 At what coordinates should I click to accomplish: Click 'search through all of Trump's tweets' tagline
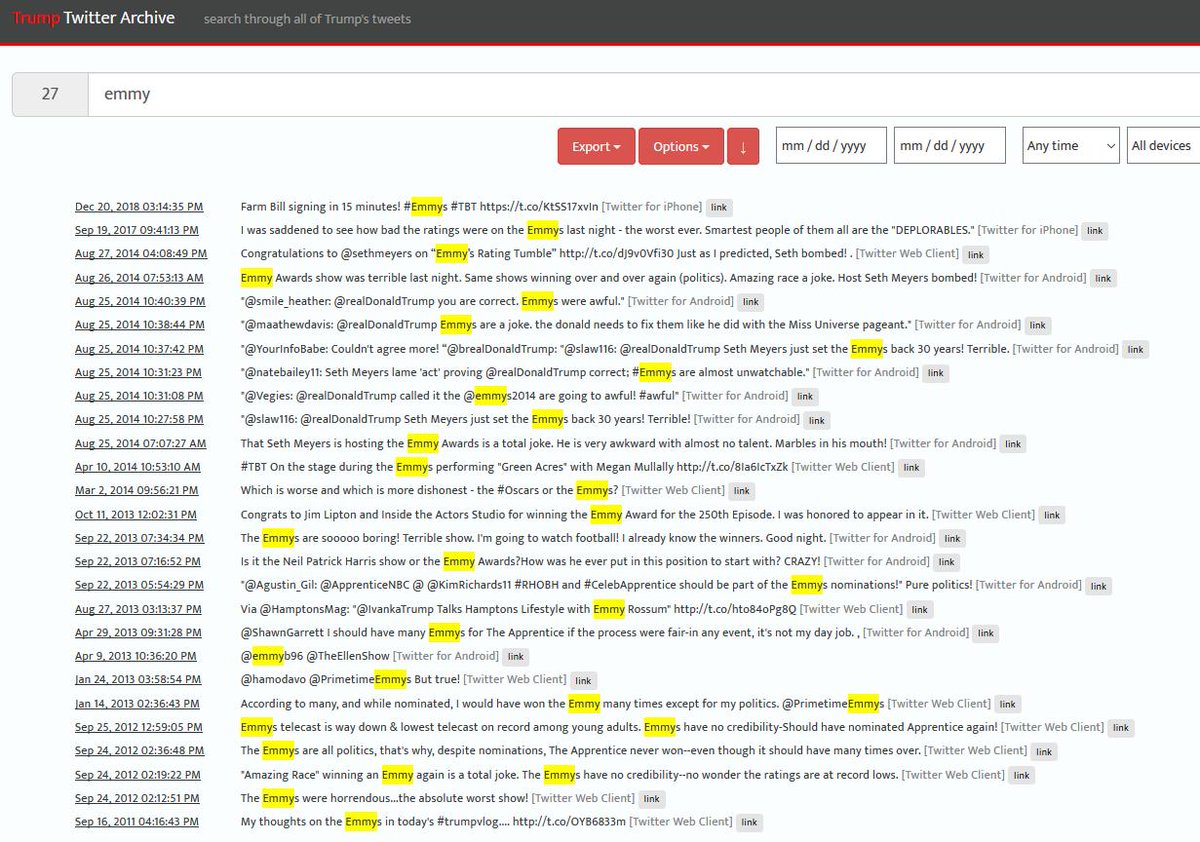coord(307,19)
